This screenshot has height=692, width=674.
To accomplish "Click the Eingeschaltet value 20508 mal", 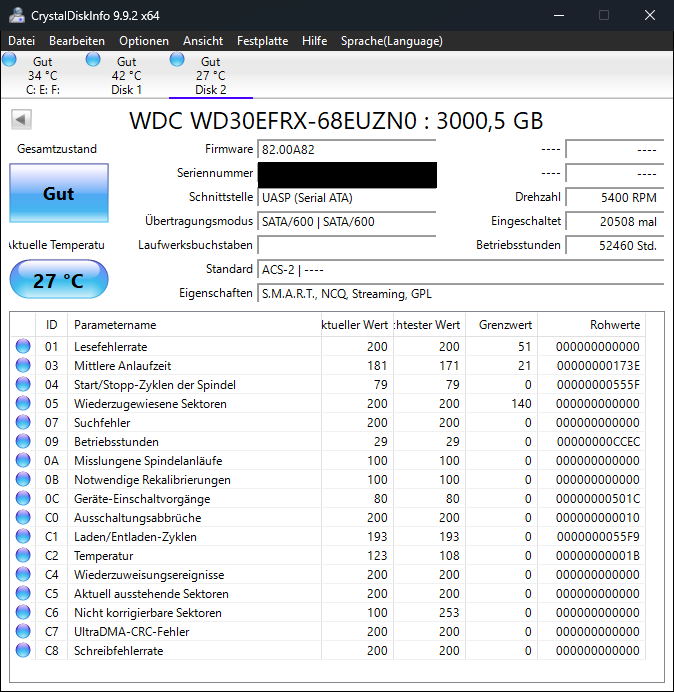I will [615, 221].
